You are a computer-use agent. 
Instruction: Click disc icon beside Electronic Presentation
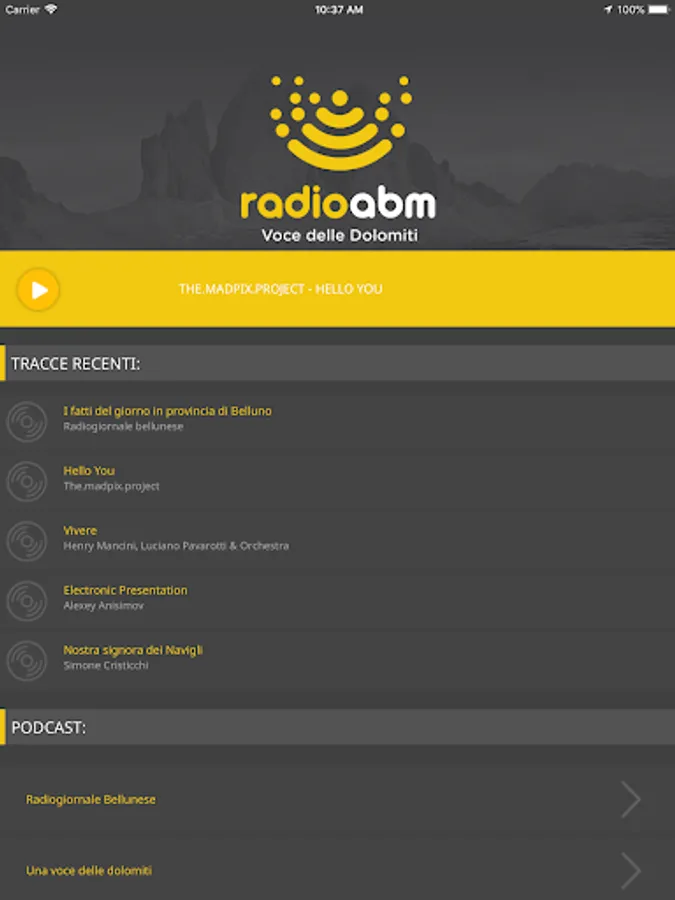[26, 601]
